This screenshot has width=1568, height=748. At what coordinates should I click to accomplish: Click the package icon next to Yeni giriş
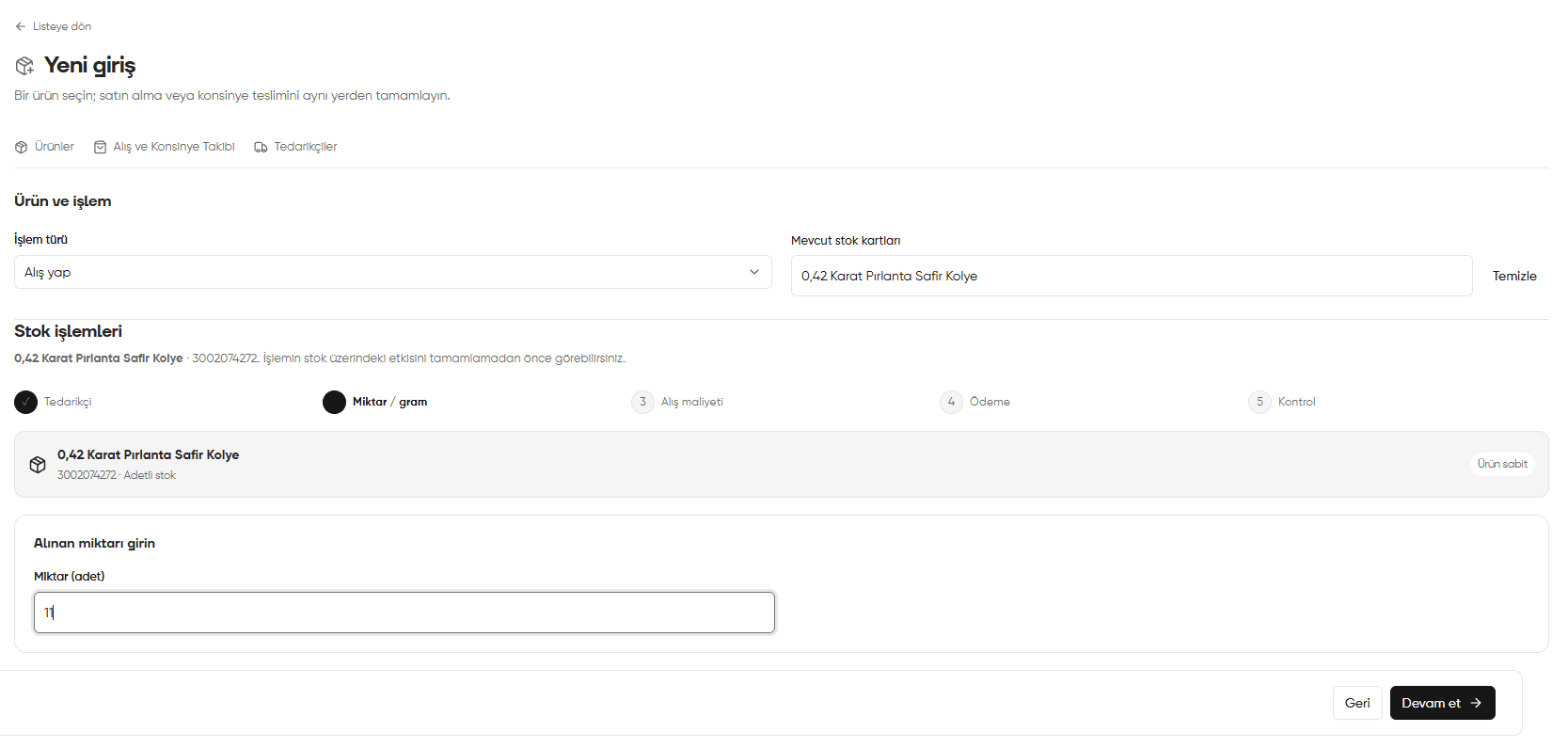[24, 66]
